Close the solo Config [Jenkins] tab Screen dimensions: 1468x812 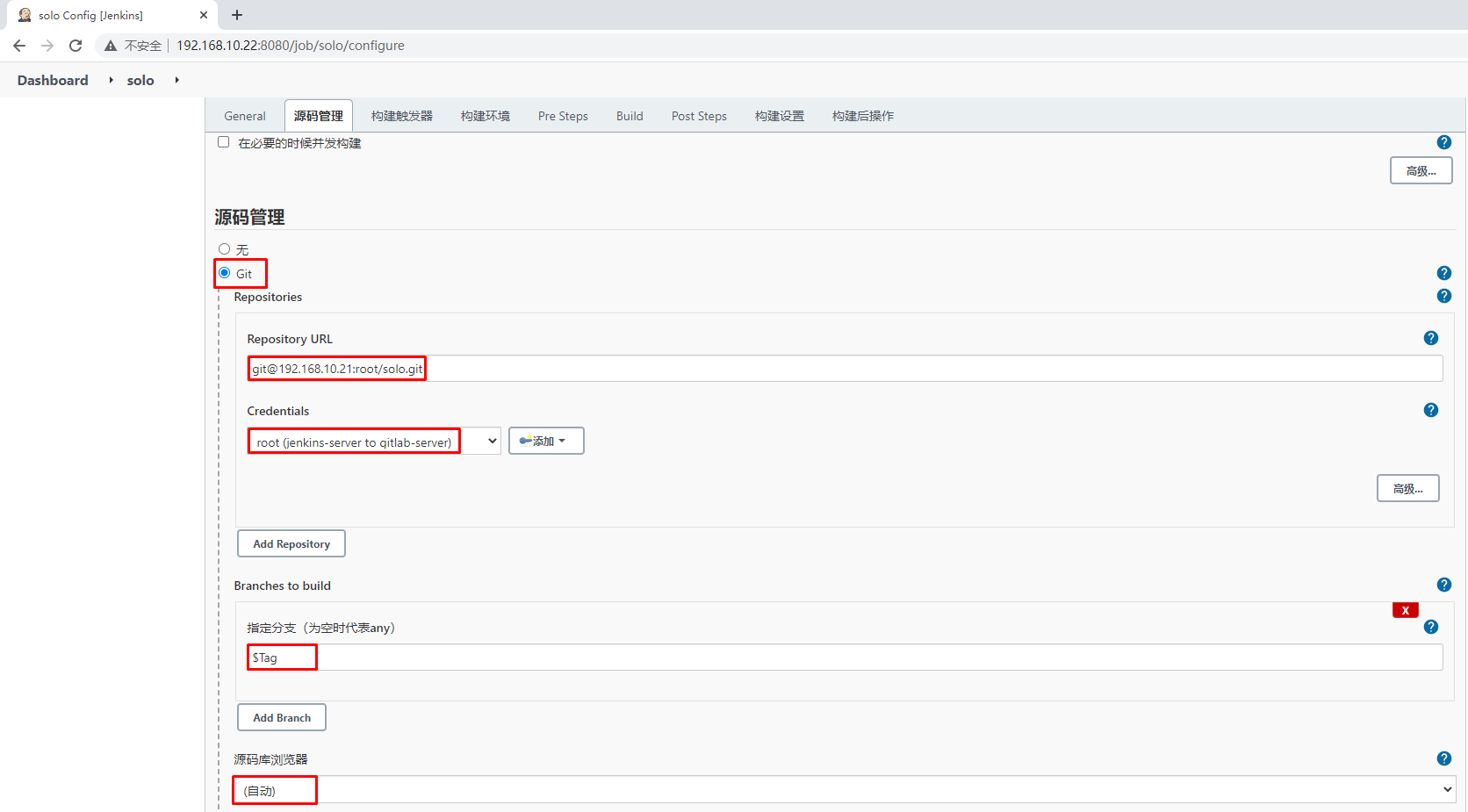point(204,15)
